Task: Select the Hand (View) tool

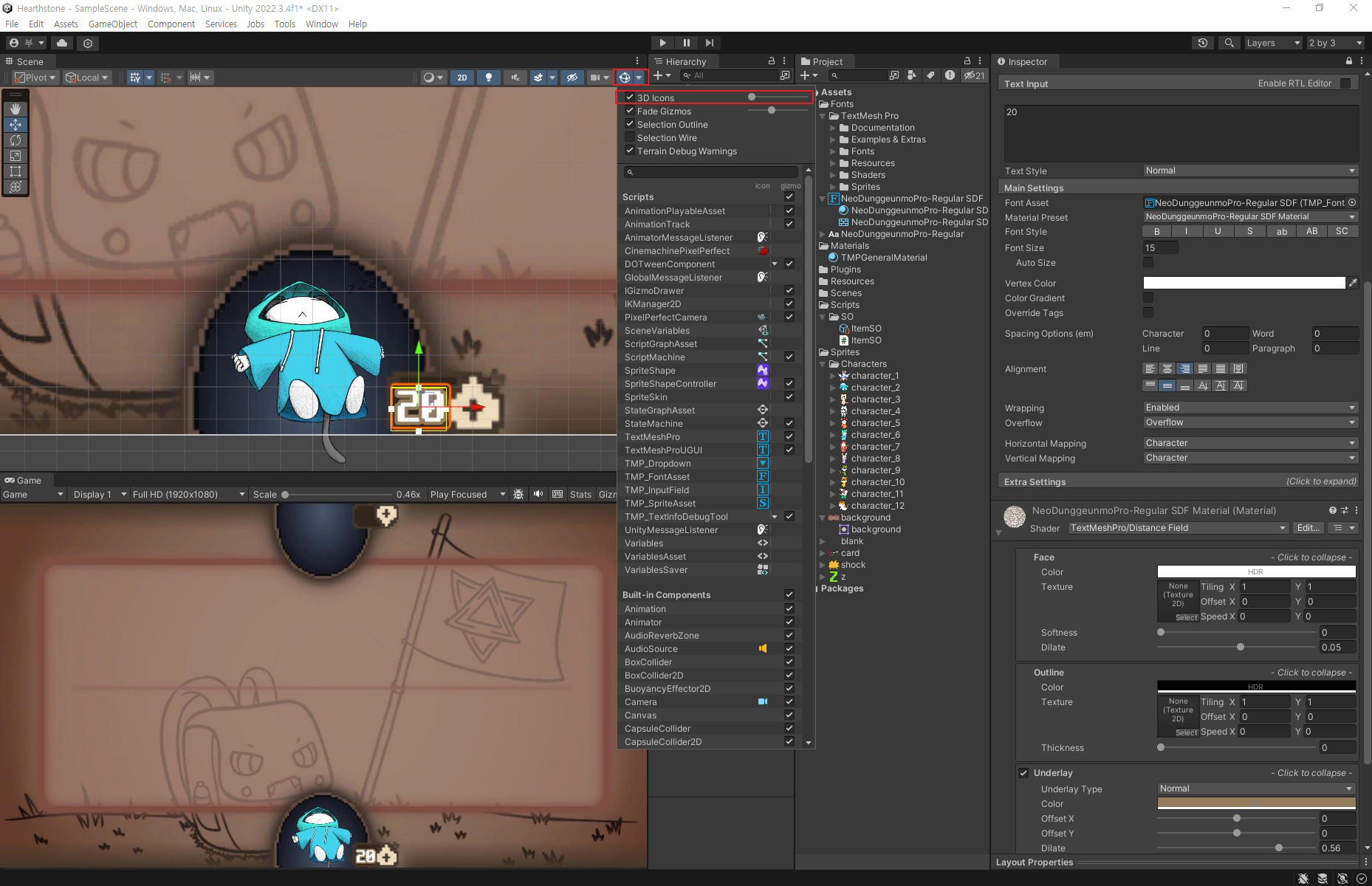Action: [x=16, y=109]
